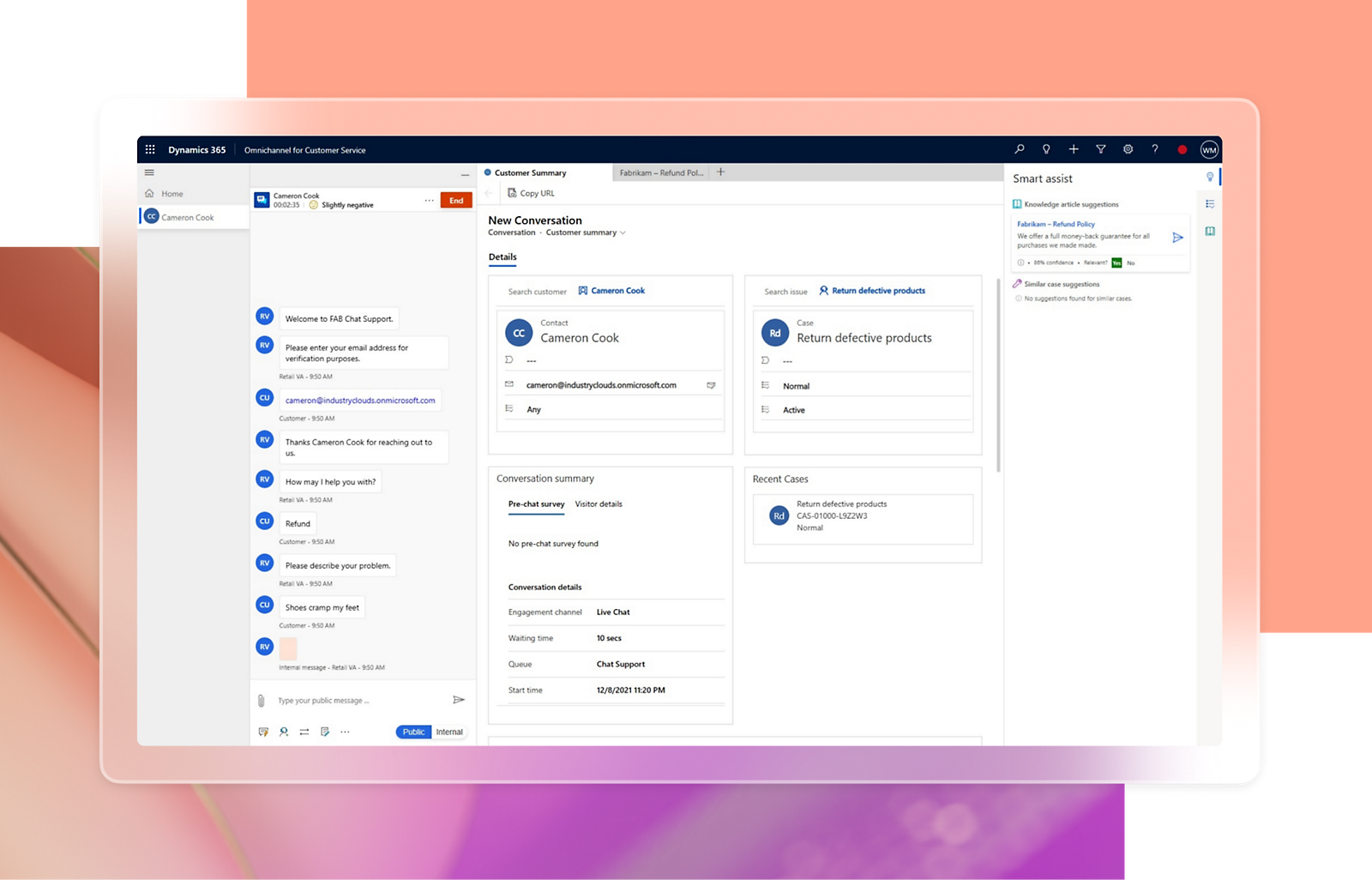Minimize the conversation panel with dash icon

465,175
